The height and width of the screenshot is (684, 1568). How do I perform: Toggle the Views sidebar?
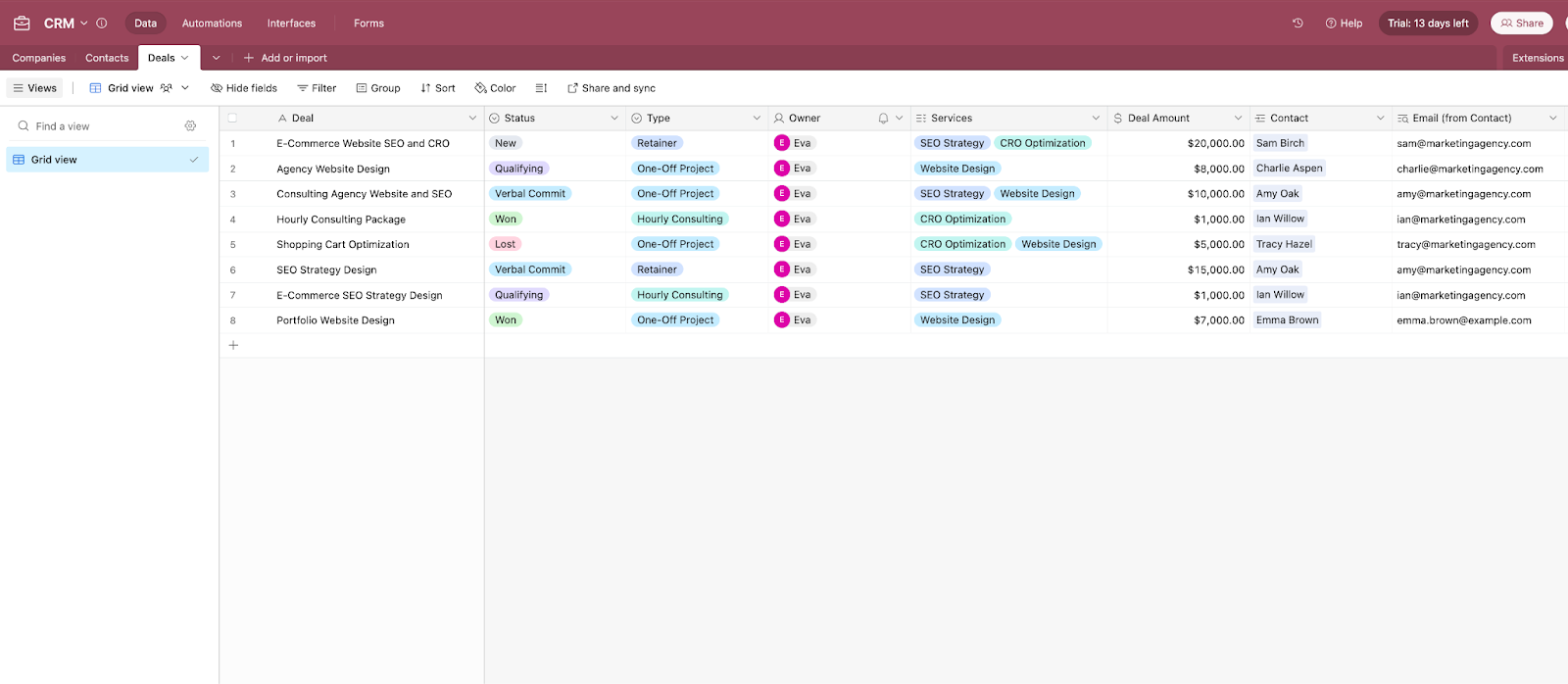pos(35,88)
